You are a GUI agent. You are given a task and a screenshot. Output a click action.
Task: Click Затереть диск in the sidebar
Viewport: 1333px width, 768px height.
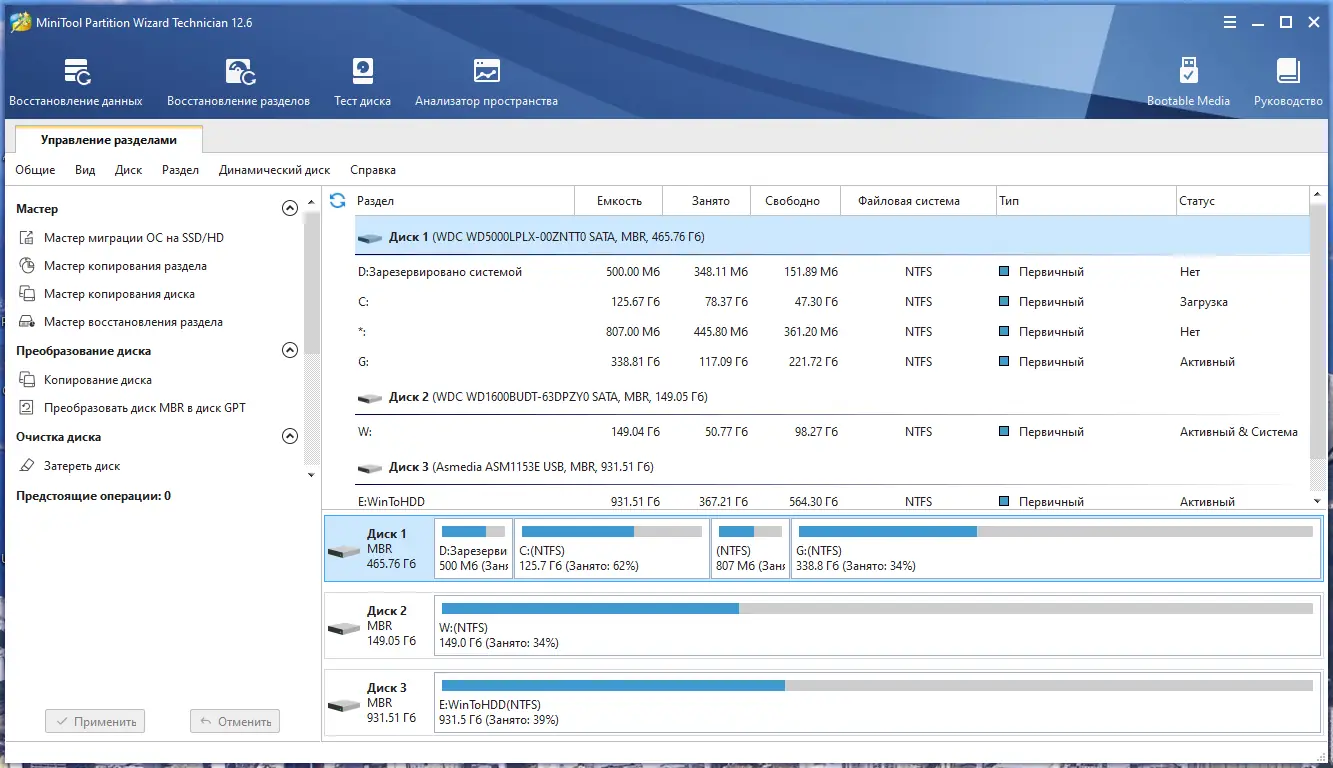pyautogui.click(x=82, y=466)
